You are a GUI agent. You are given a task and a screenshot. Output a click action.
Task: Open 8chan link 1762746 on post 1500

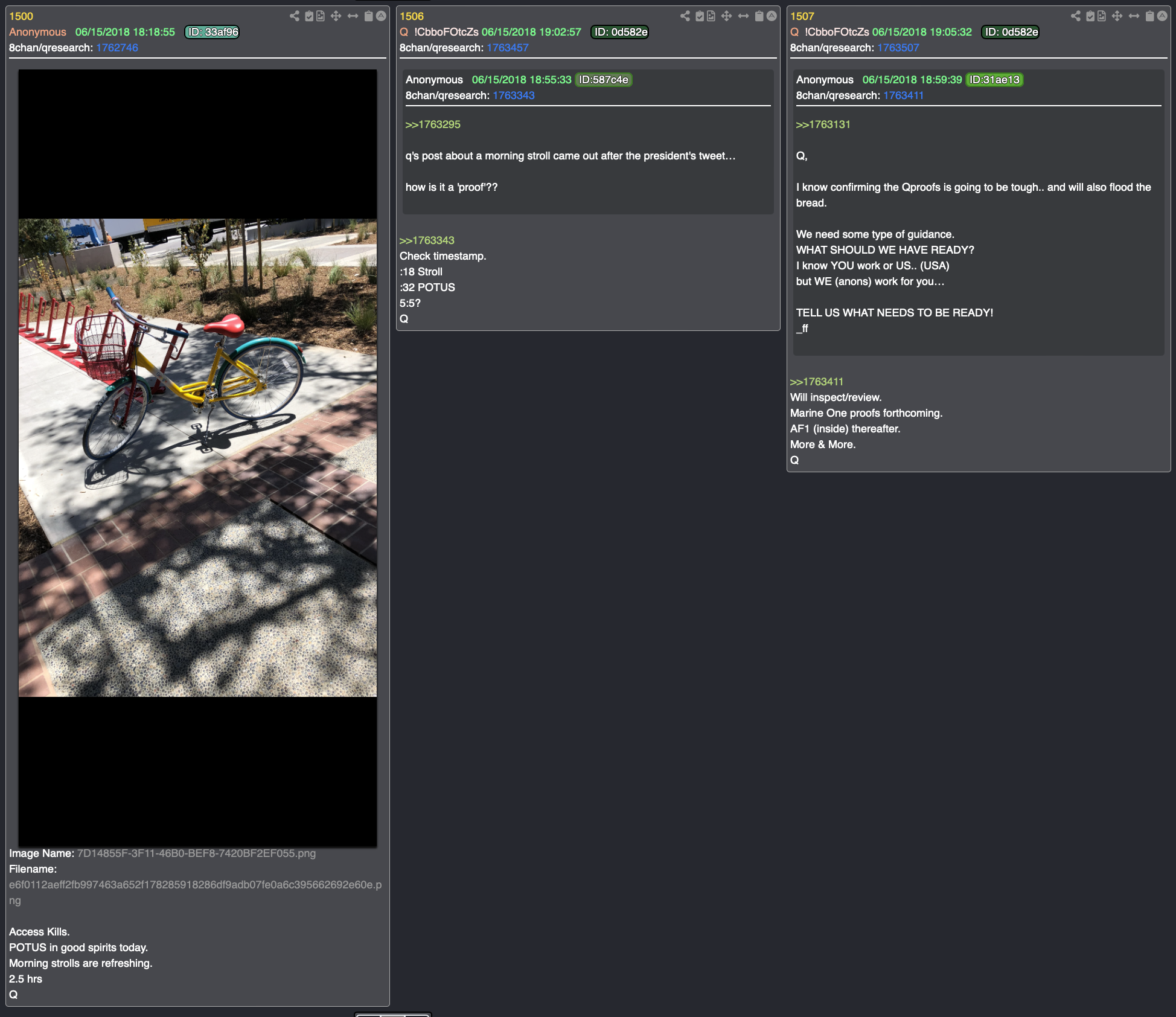pos(117,48)
